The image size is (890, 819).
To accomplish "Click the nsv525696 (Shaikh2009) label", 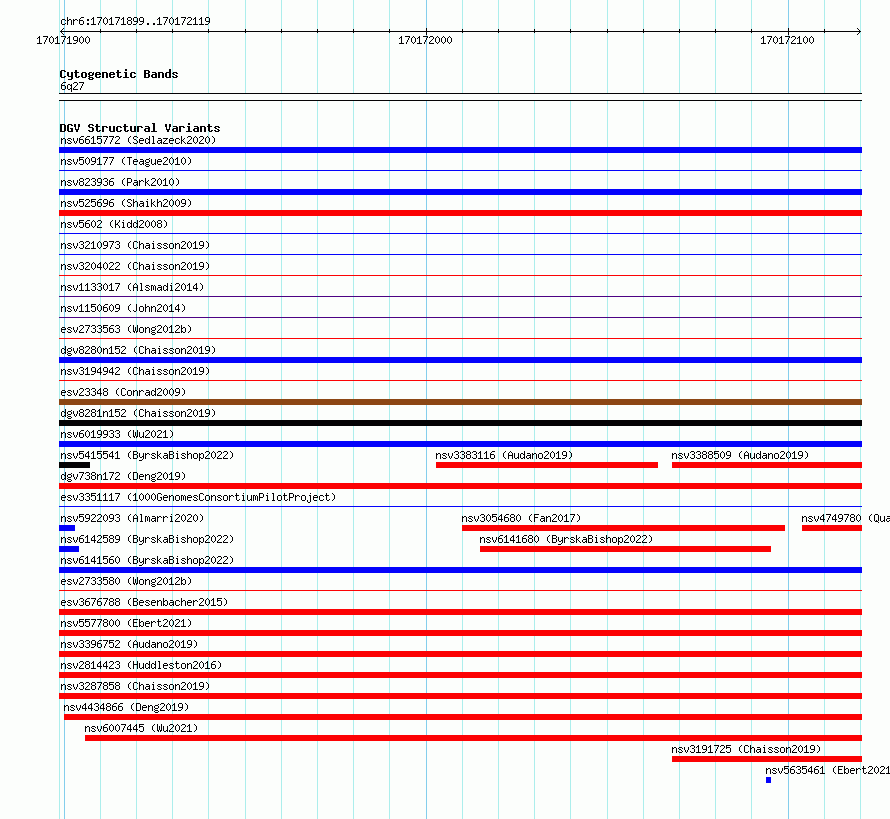I will tap(126, 203).
